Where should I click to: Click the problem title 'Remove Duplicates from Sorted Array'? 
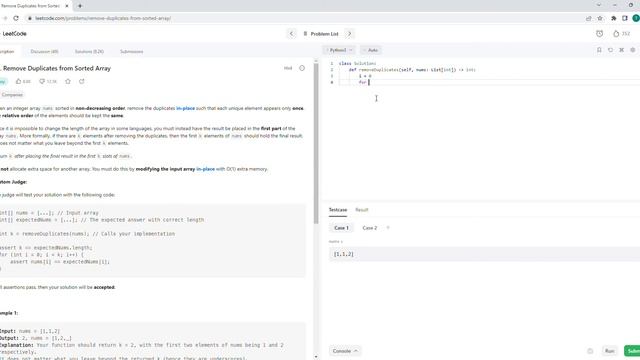[57, 68]
